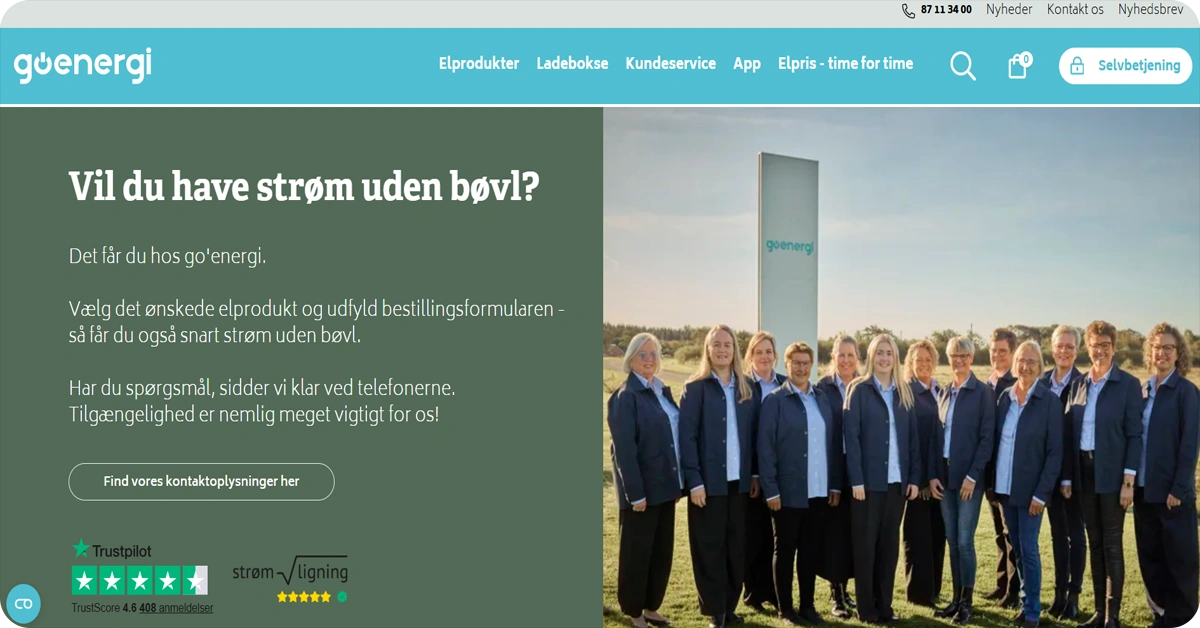Viewport: 1200px width, 628px height.
Task: Click the go'energi logo in header
Action: [83, 65]
